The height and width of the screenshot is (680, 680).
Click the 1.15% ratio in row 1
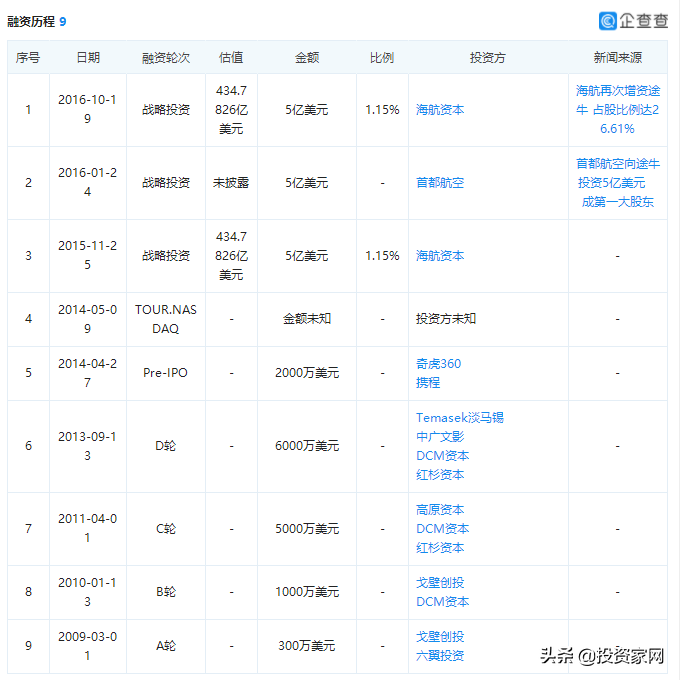[x=382, y=110]
